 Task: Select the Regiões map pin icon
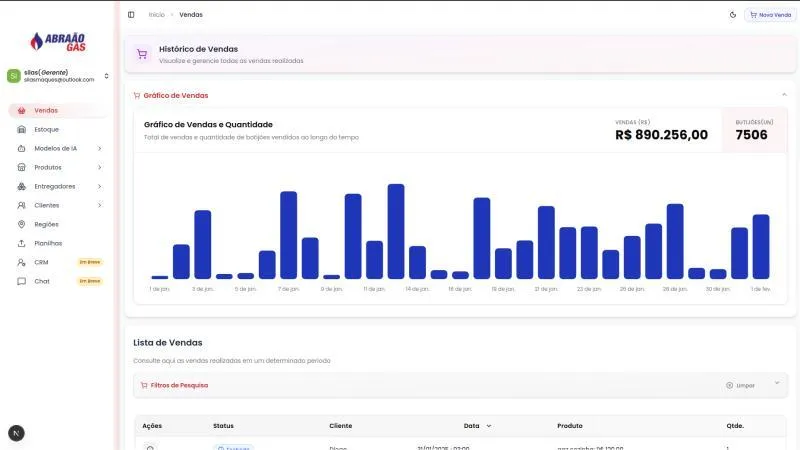[x=22, y=224]
